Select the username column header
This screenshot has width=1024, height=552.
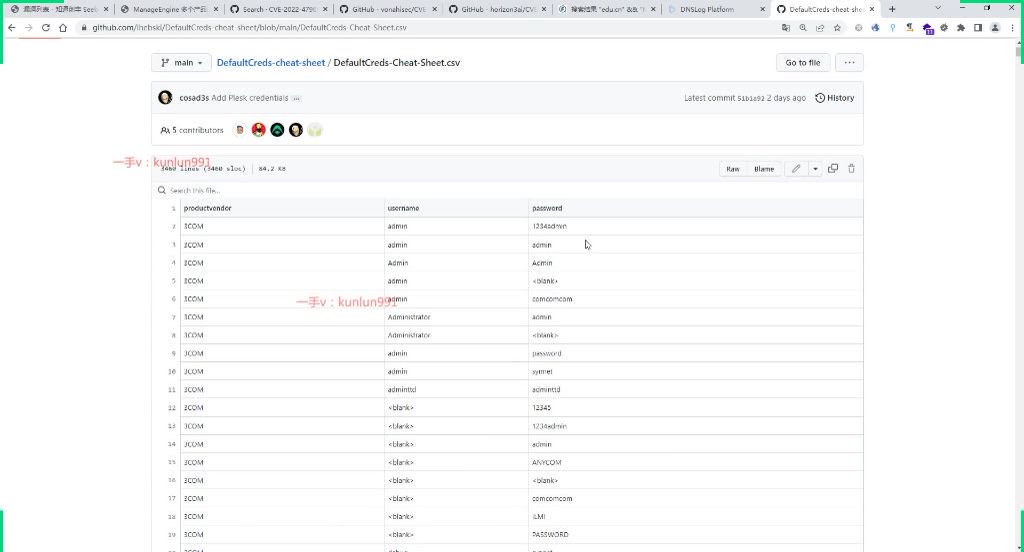coord(404,208)
